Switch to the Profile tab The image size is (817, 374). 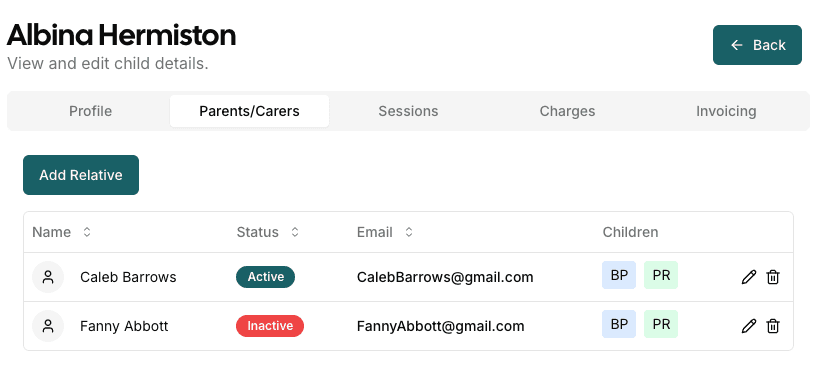click(x=91, y=111)
